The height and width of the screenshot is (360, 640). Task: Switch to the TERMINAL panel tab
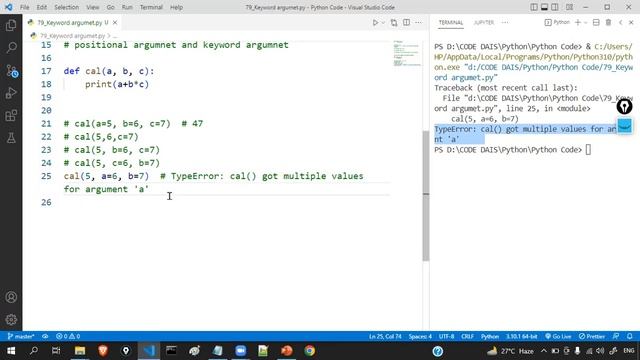click(x=451, y=23)
